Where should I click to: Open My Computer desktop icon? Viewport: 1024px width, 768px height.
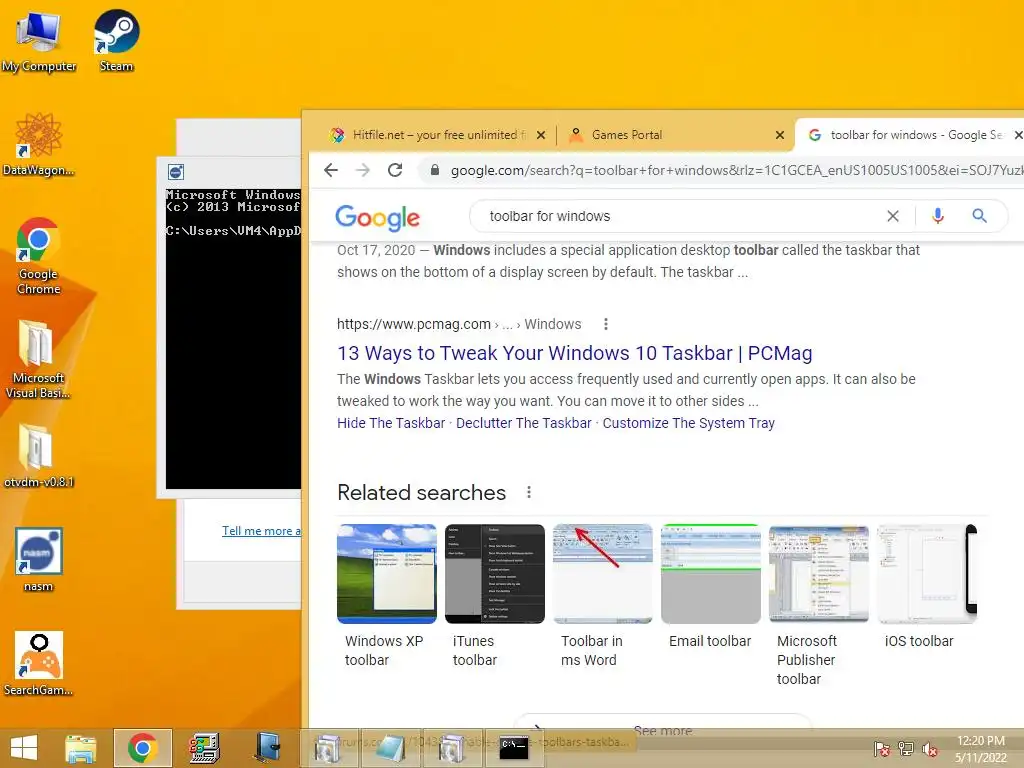[39, 42]
